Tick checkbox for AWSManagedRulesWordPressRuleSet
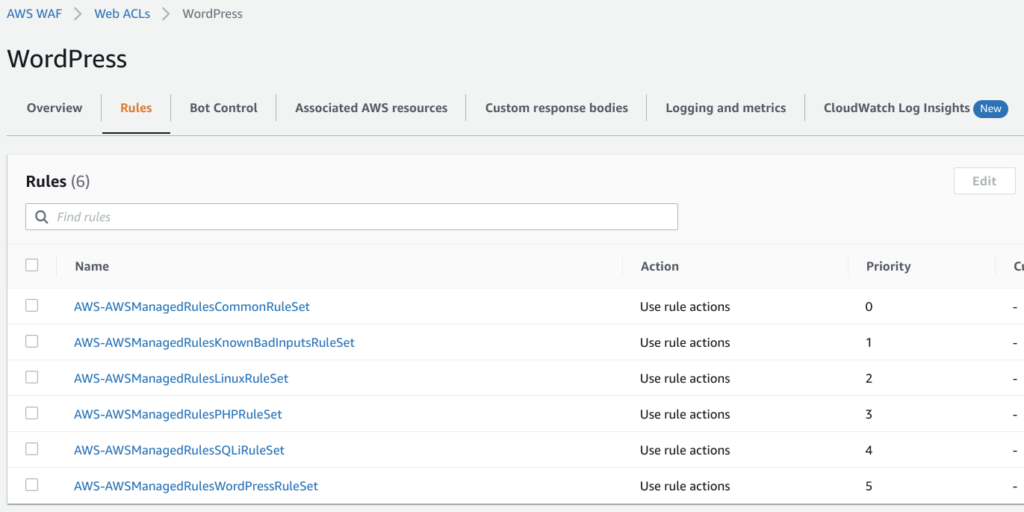1024x512 pixels. [x=31, y=485]
